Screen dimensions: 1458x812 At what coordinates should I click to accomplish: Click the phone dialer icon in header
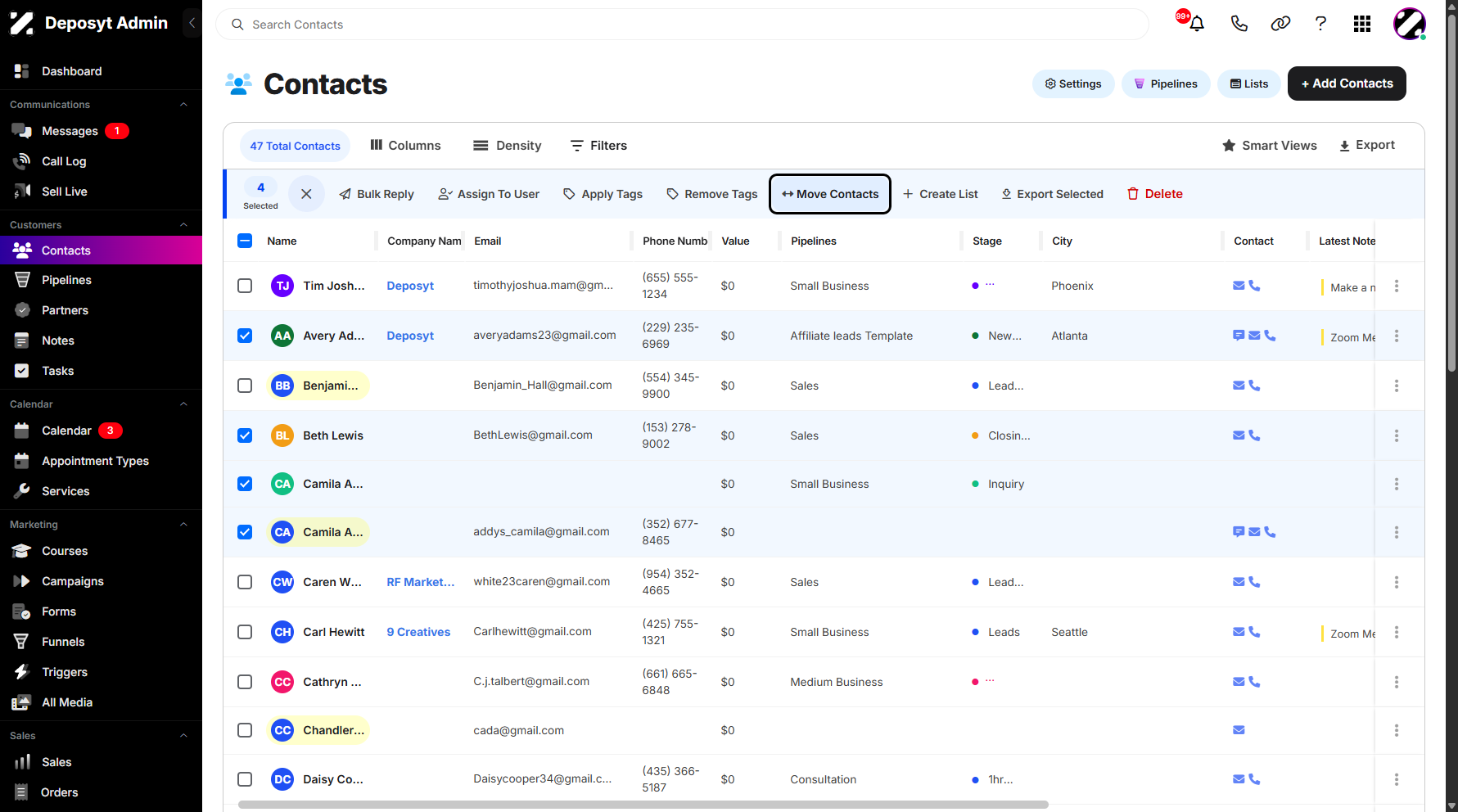[1239, 24]
